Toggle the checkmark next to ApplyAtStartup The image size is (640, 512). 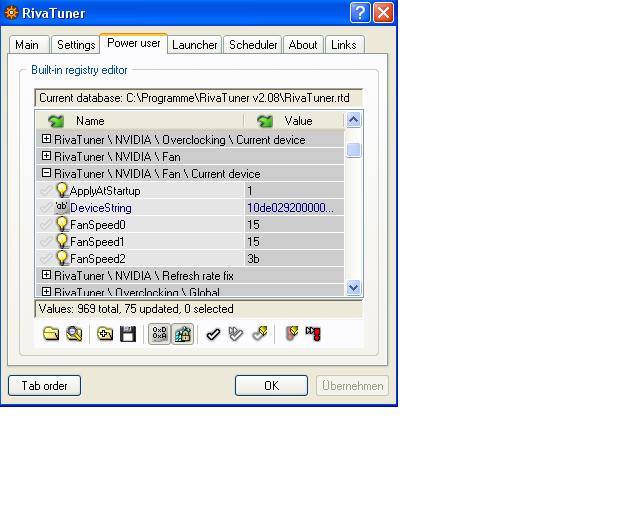pyautogui.click(x=46, y=191)
